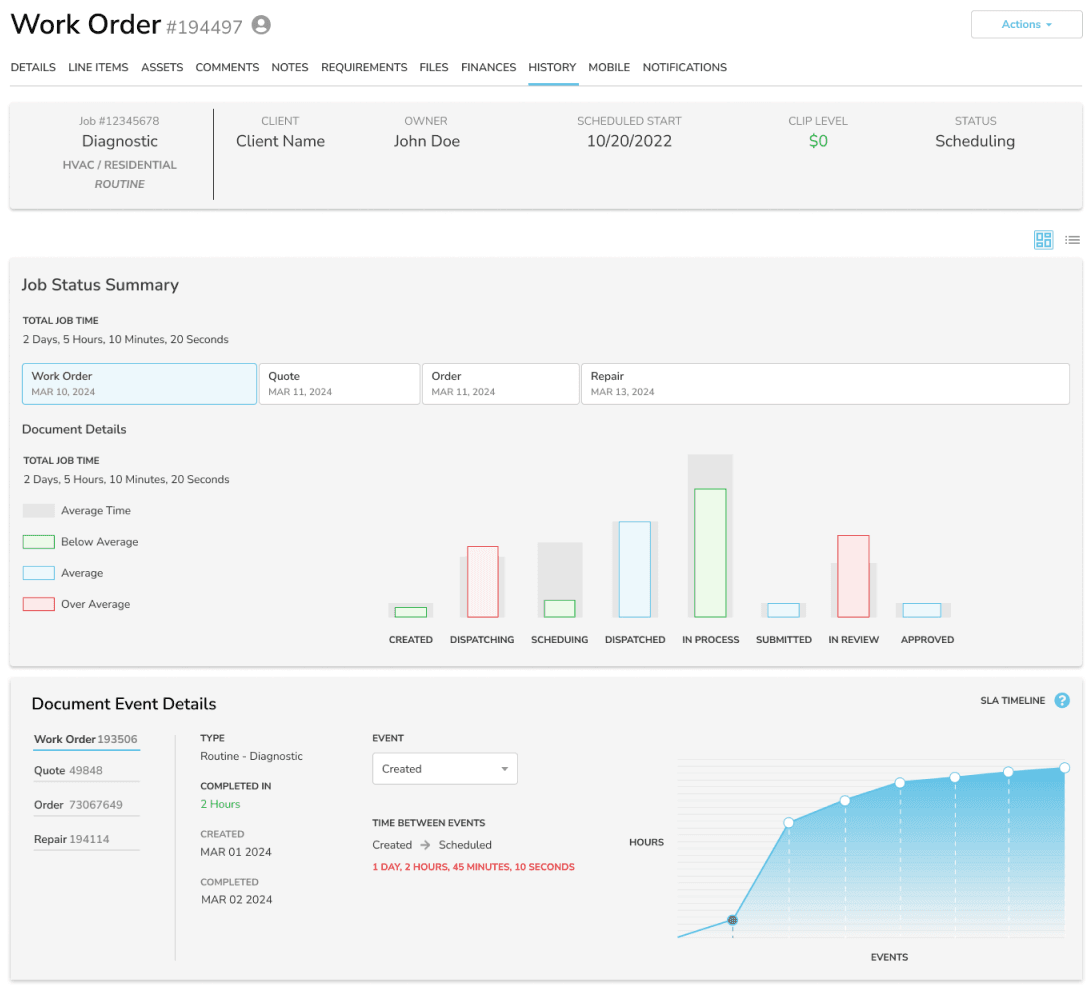This screenshot has height=985, width=1091.
Task: Click the red Over Average legend swatch
Action: (x=39, y=604)
